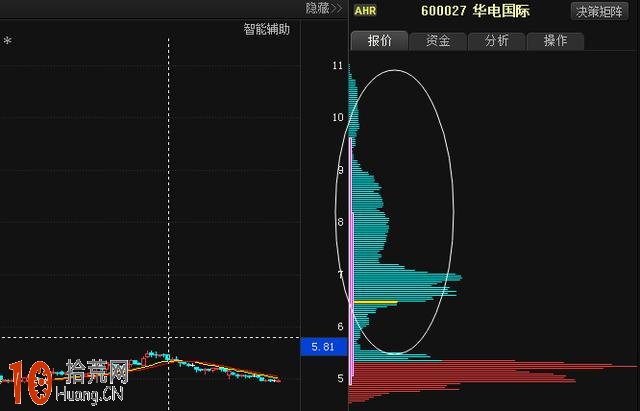Click the AHR badge icon
This screenshot has width=640, height=411.
365,11
